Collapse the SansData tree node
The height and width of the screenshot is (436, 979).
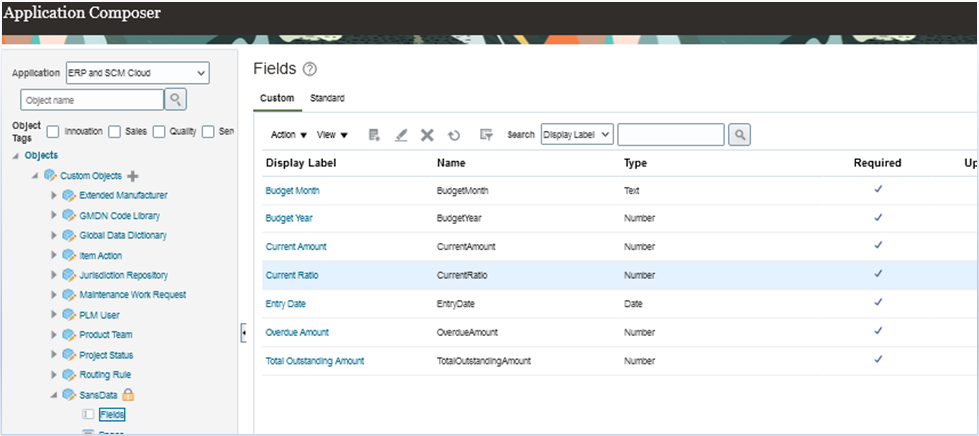pos(54,395)
